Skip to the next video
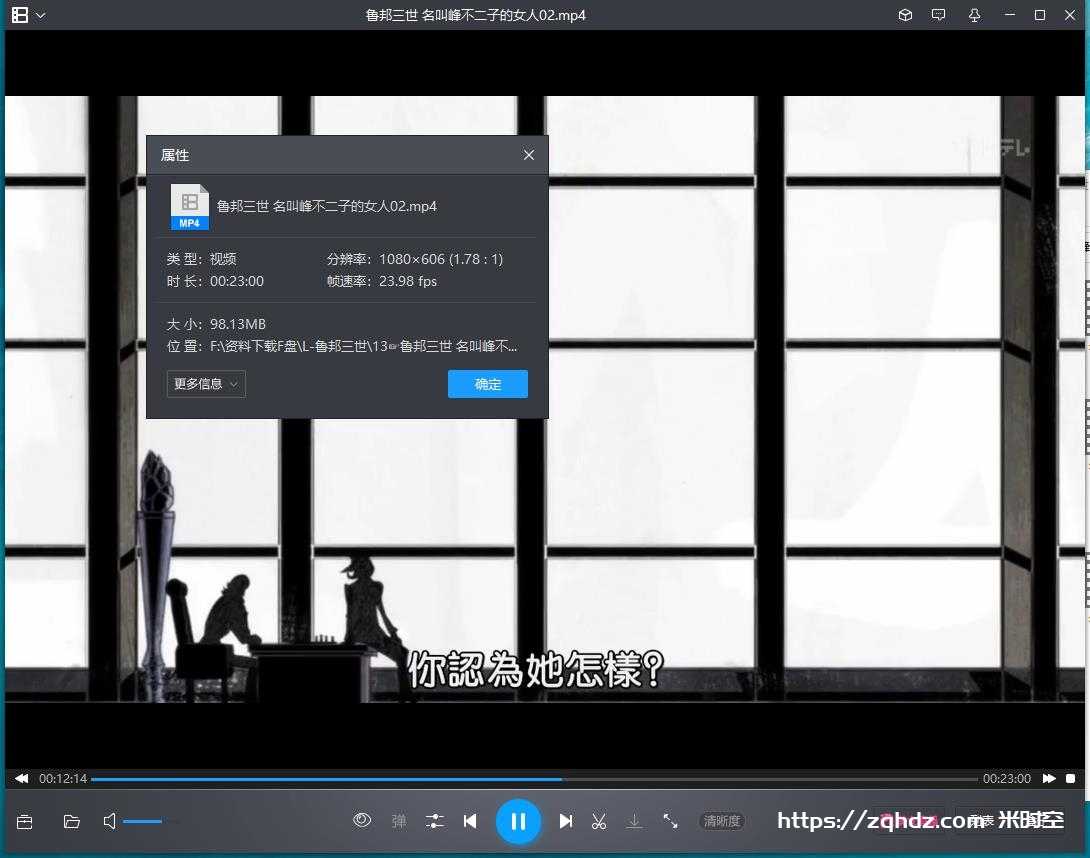1090x858 pixels. coord(566,821)
